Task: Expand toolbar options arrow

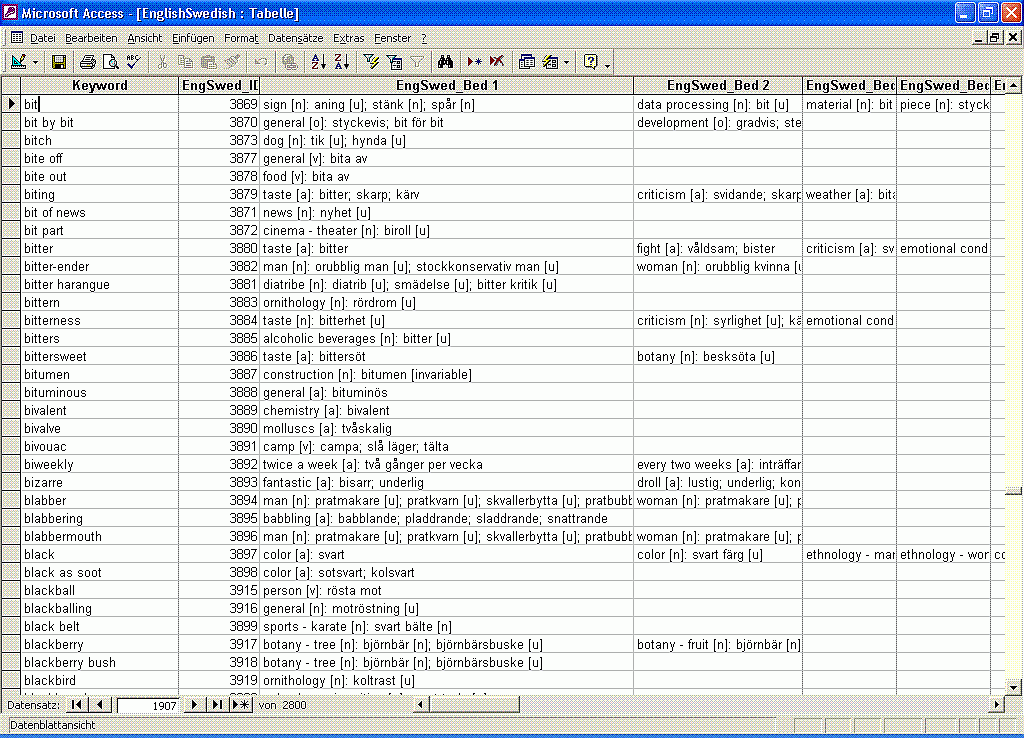Action: pyautogui.click(x=607, y=64)
